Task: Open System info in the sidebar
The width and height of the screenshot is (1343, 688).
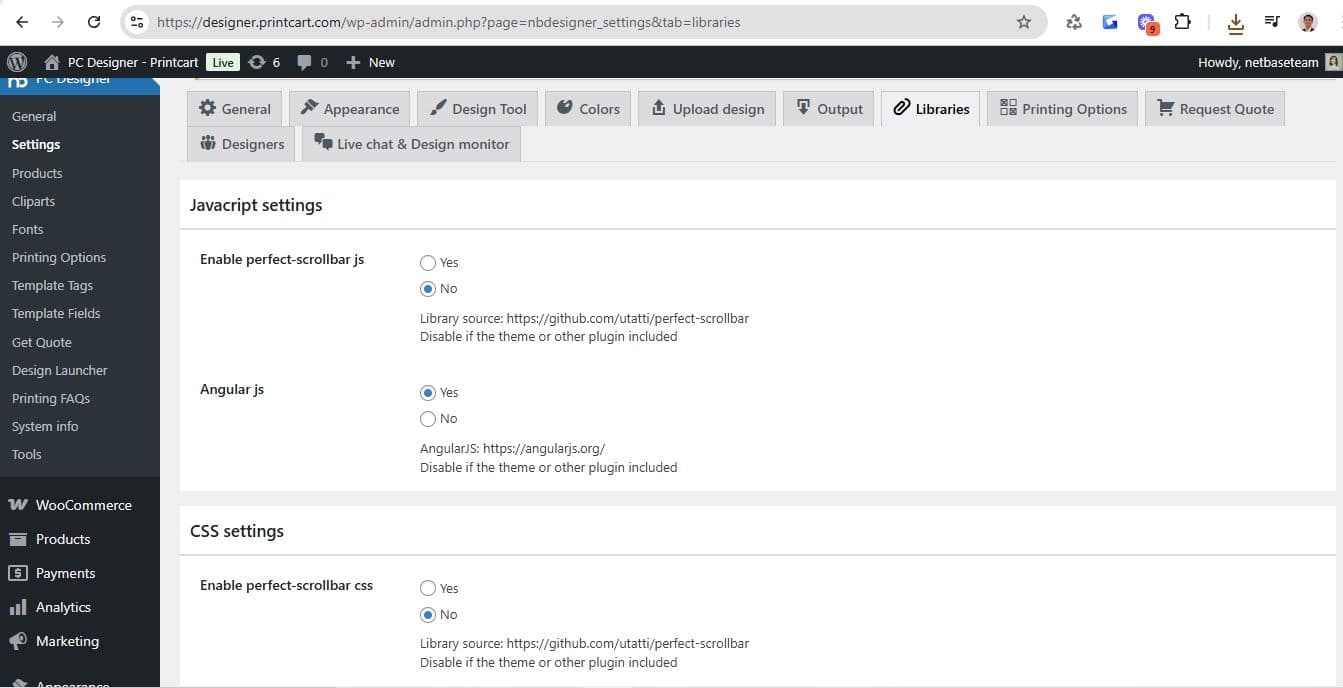Action: (45, 426)
